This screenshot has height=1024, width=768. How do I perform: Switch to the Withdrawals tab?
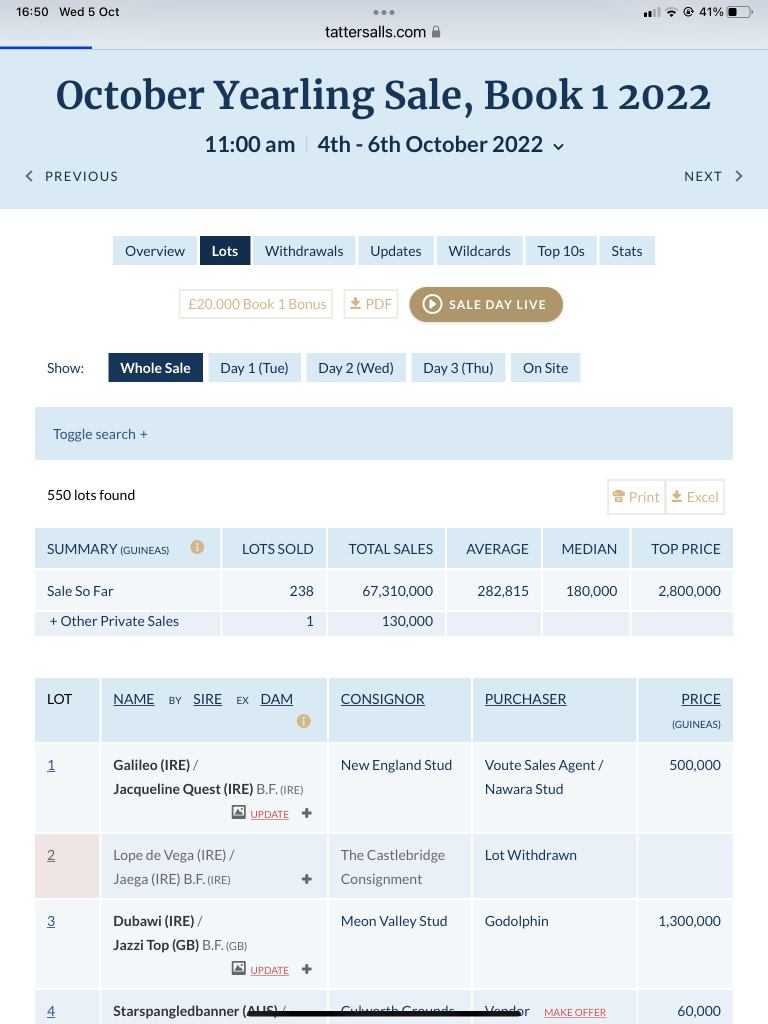(304, 251)
